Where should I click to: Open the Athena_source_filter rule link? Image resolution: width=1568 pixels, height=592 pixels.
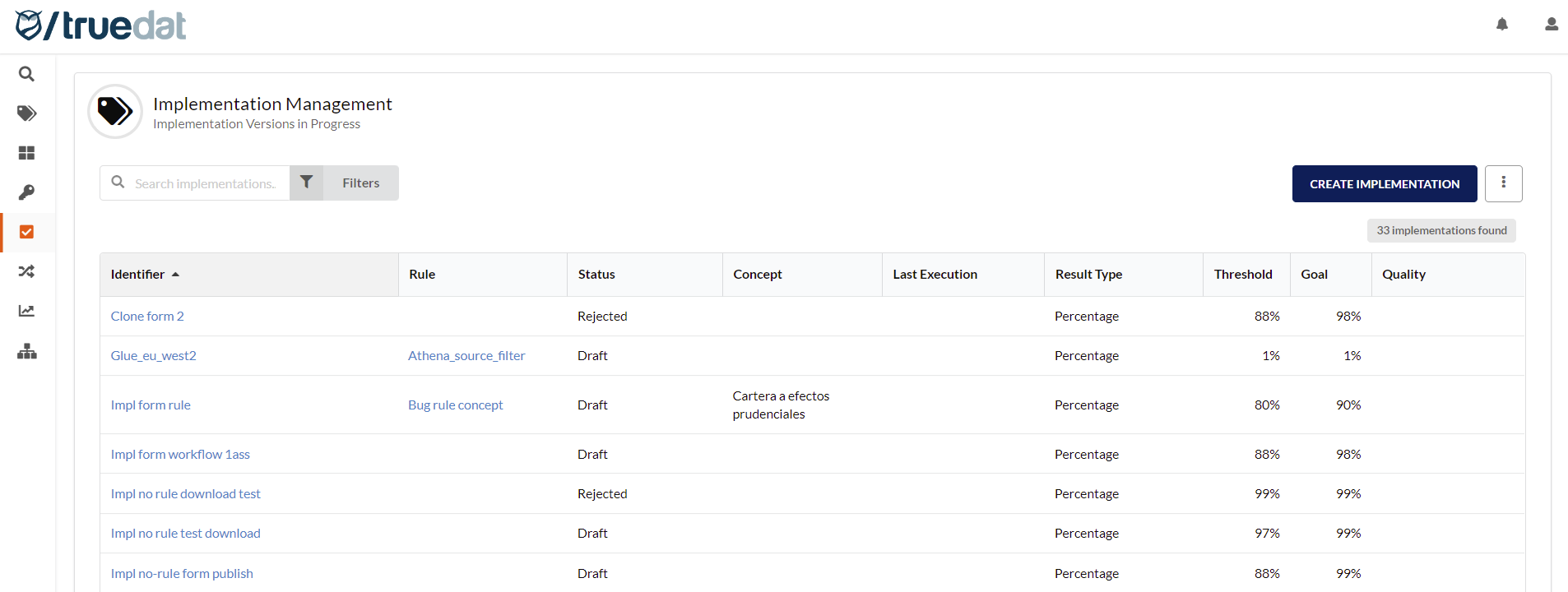466,356
